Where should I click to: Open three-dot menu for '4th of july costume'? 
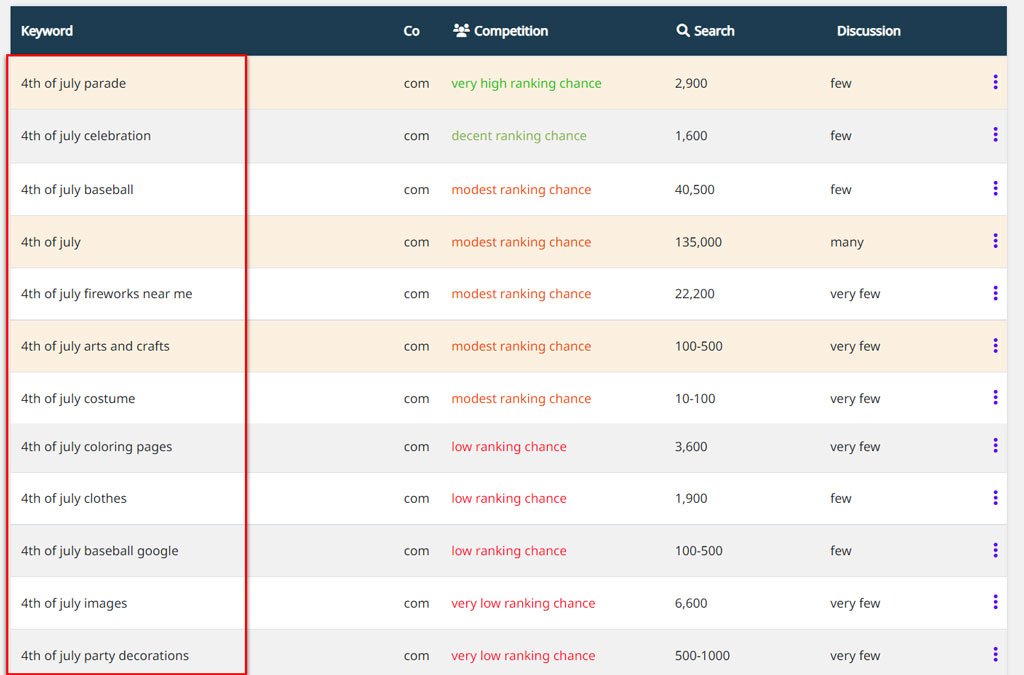click(x=995, y=398)
